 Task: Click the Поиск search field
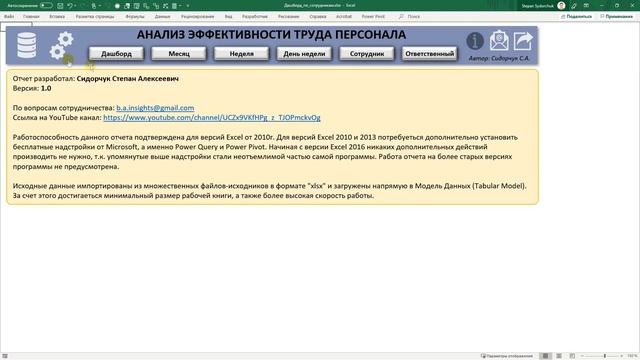click(x=413, y=16)
